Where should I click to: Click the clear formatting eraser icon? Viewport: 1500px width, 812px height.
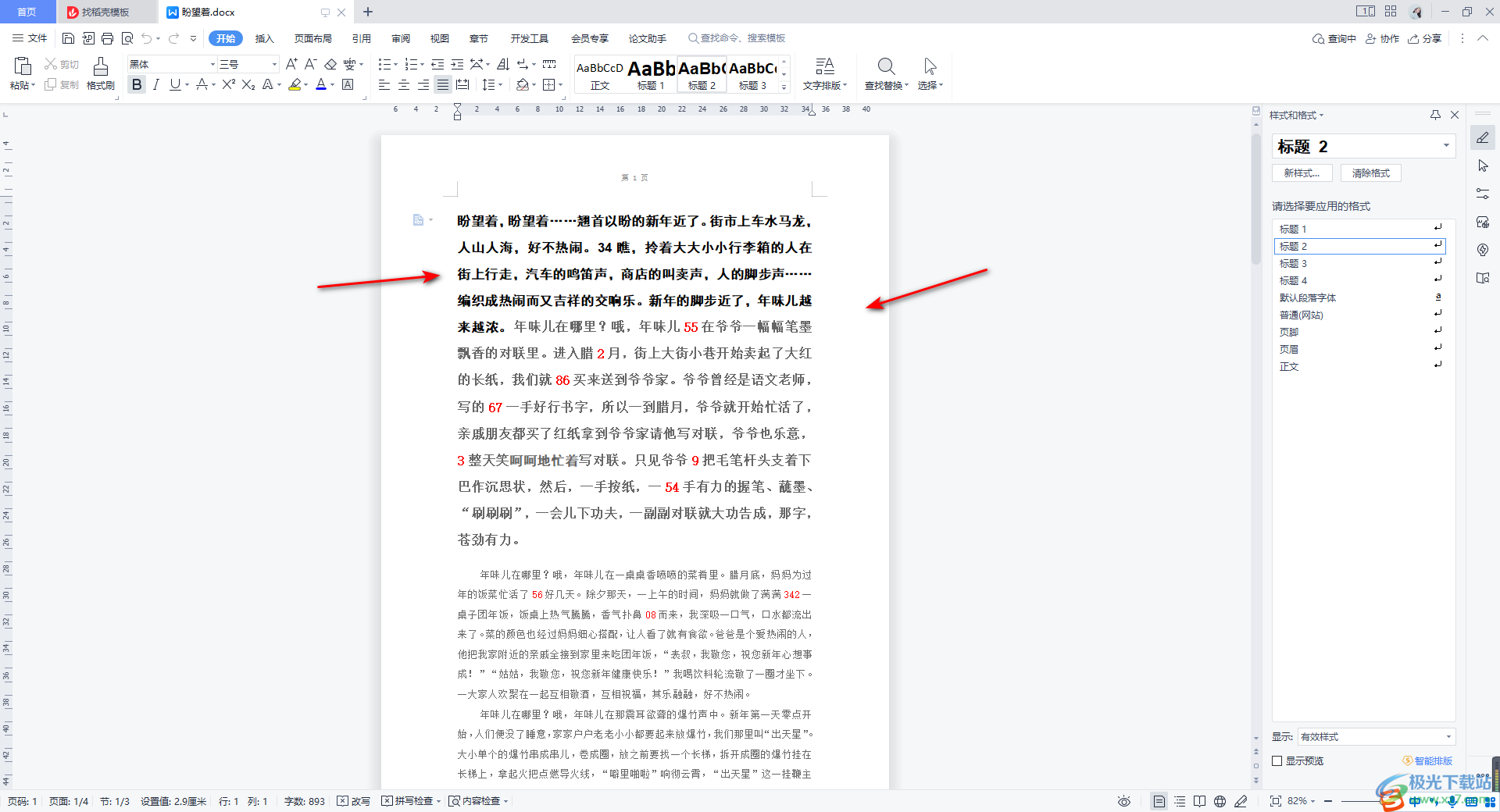tap(330, 64)
